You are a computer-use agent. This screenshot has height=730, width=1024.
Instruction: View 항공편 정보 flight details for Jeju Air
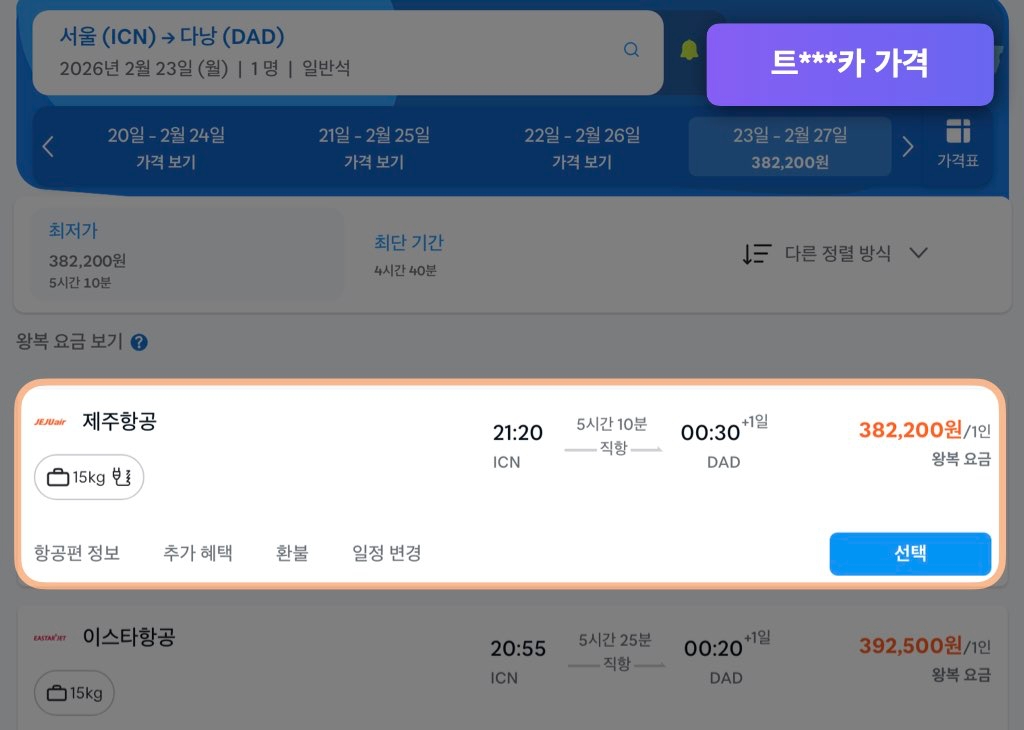click(77, 553)
